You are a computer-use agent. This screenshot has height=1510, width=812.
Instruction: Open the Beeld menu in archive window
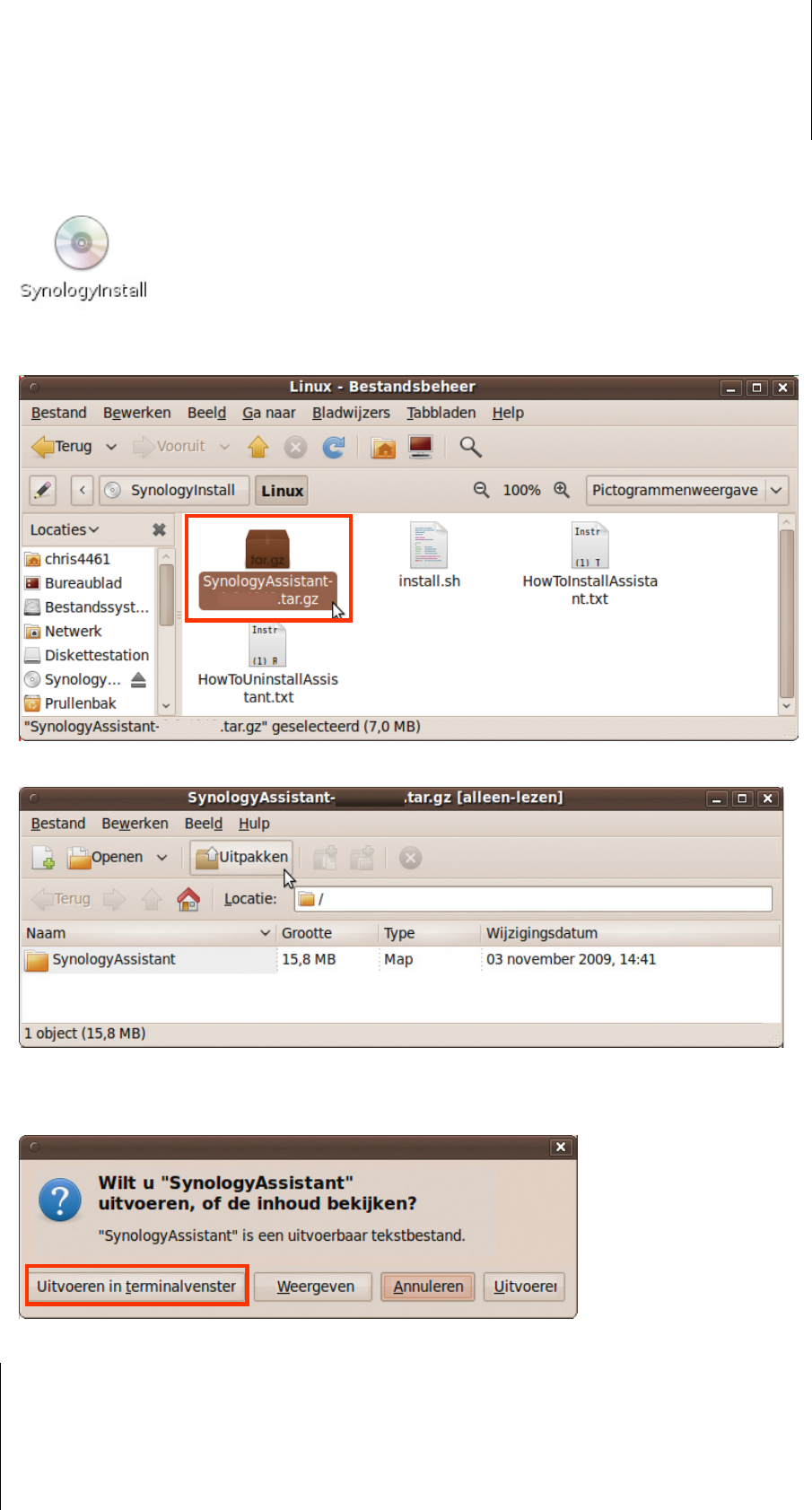pyautogui.click(x=204, y=824)
